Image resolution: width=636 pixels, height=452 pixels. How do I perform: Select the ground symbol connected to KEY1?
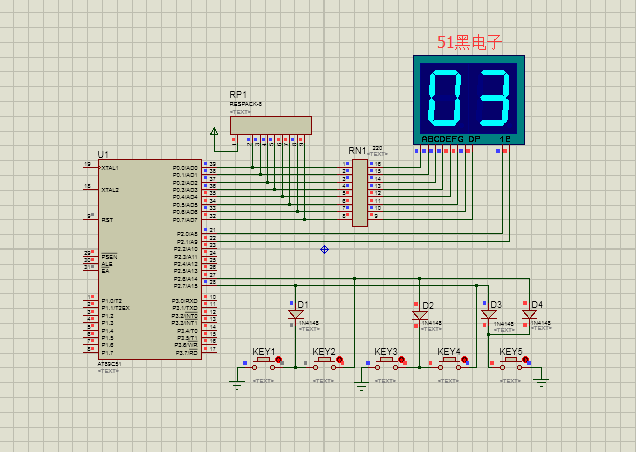[237, 385]
